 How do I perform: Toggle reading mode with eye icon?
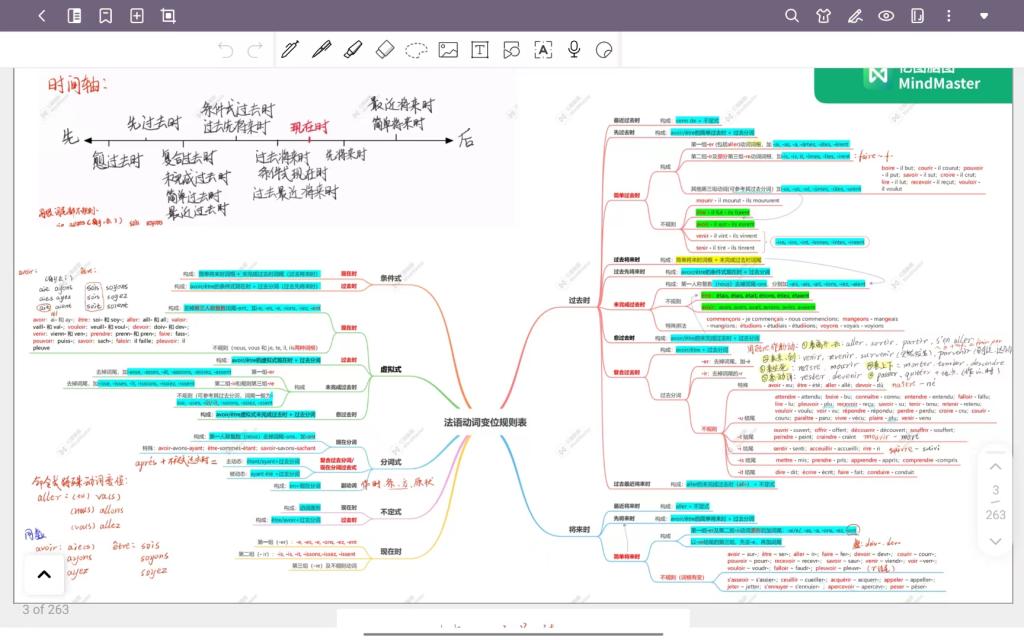pyautogui.click(x=886, y=16)
